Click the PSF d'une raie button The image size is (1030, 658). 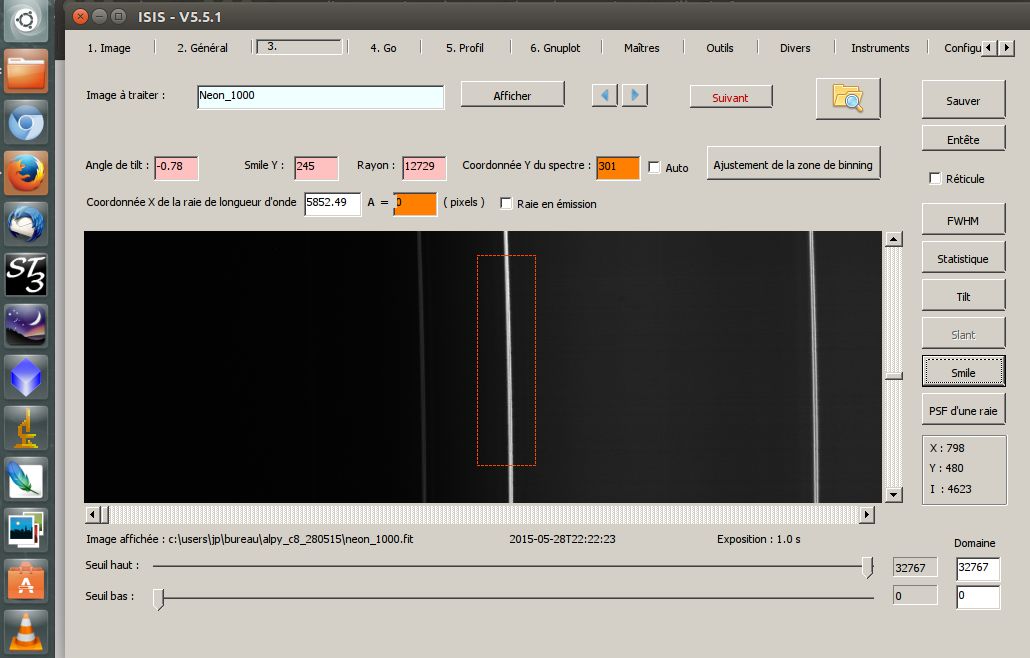pos(963,410)
